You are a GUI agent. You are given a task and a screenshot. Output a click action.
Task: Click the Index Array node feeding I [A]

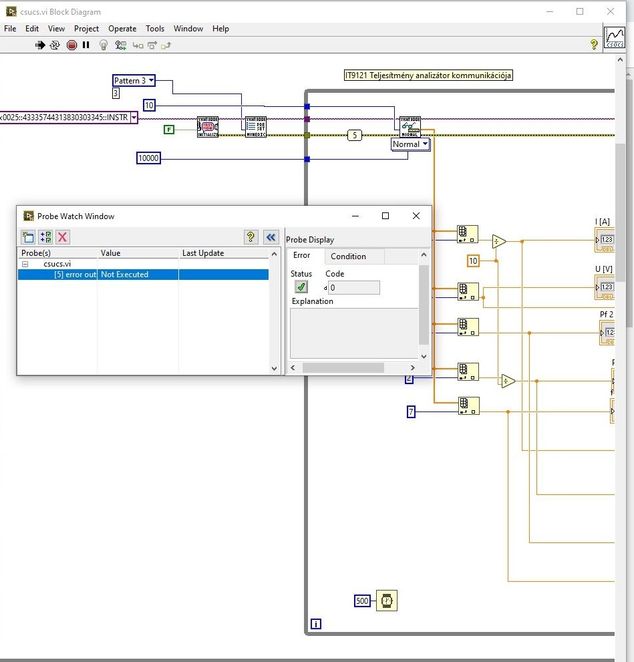[468, 234]
